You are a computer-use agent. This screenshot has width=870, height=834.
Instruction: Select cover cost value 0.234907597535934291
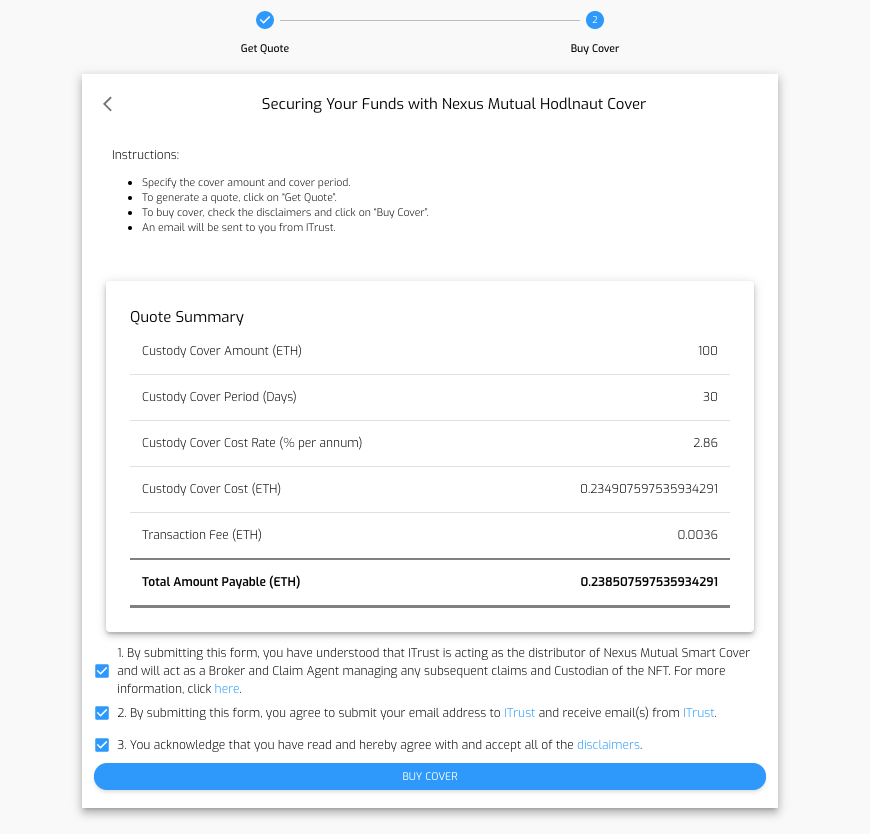649,489
